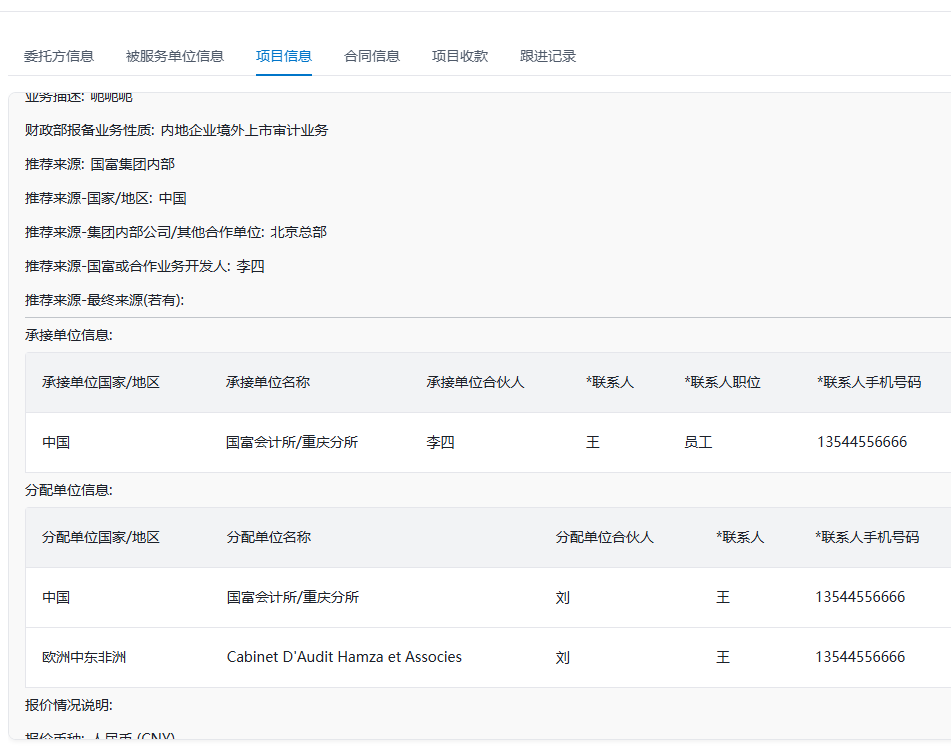The height and width of the screenshot is (747, 951).
Task: Open the 项目收款 tab
Action: (x=460, y=56)
